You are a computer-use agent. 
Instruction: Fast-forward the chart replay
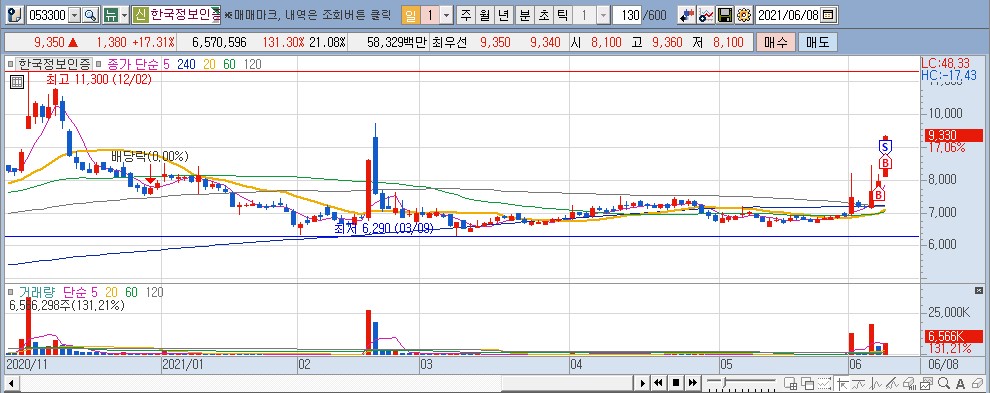click(x=693, y=383)
